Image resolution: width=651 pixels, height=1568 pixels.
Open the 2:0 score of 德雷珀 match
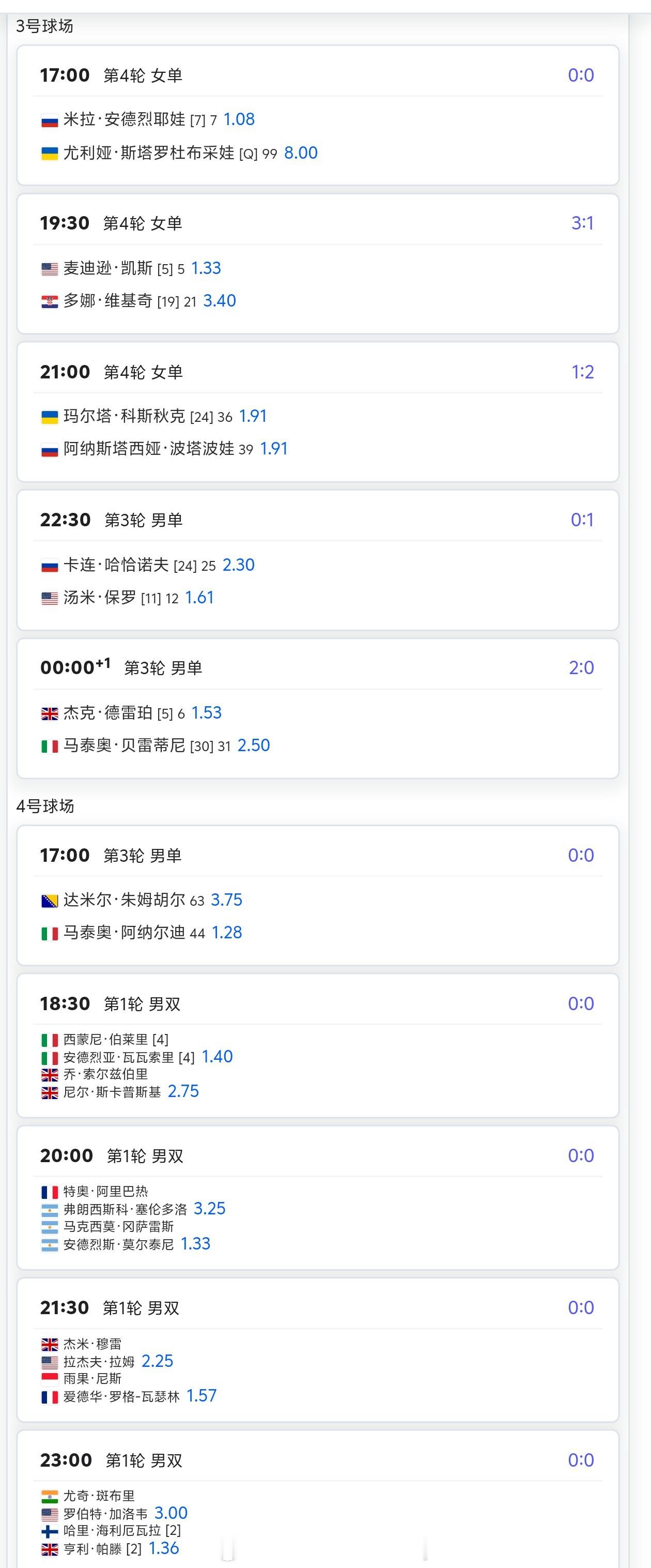(581, 668)
